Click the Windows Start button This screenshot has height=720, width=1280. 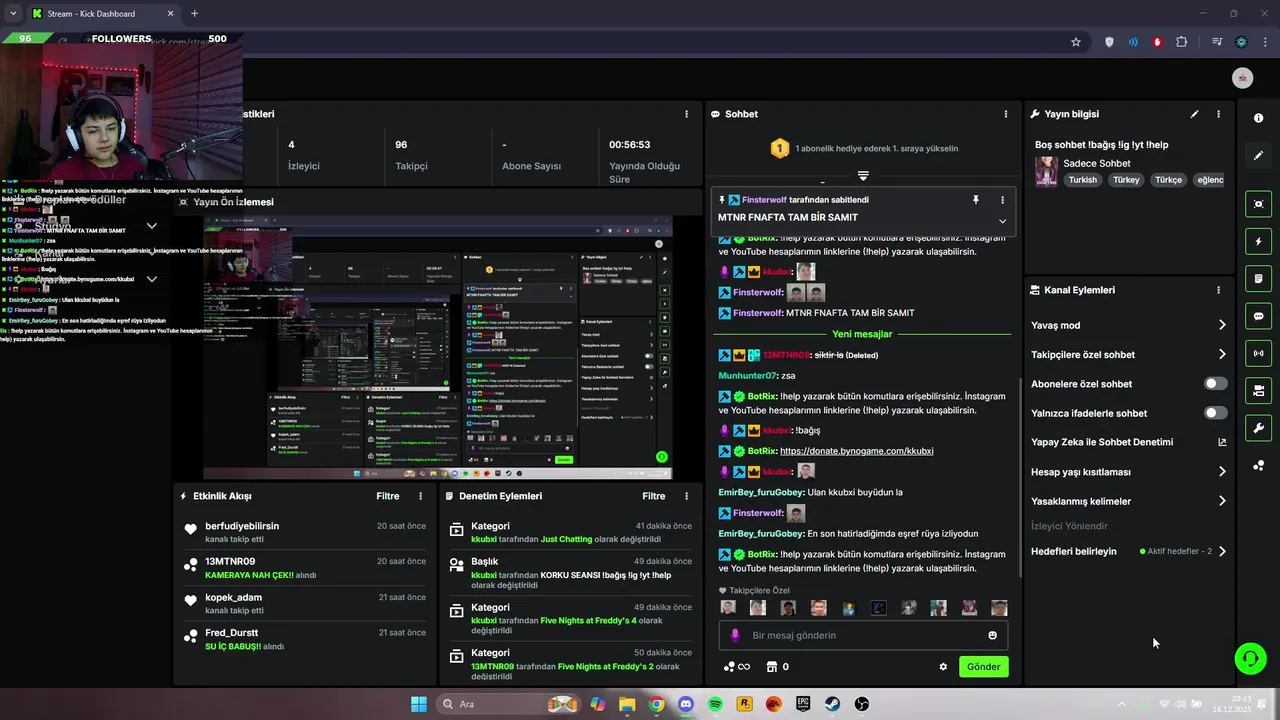pos(419,704)
